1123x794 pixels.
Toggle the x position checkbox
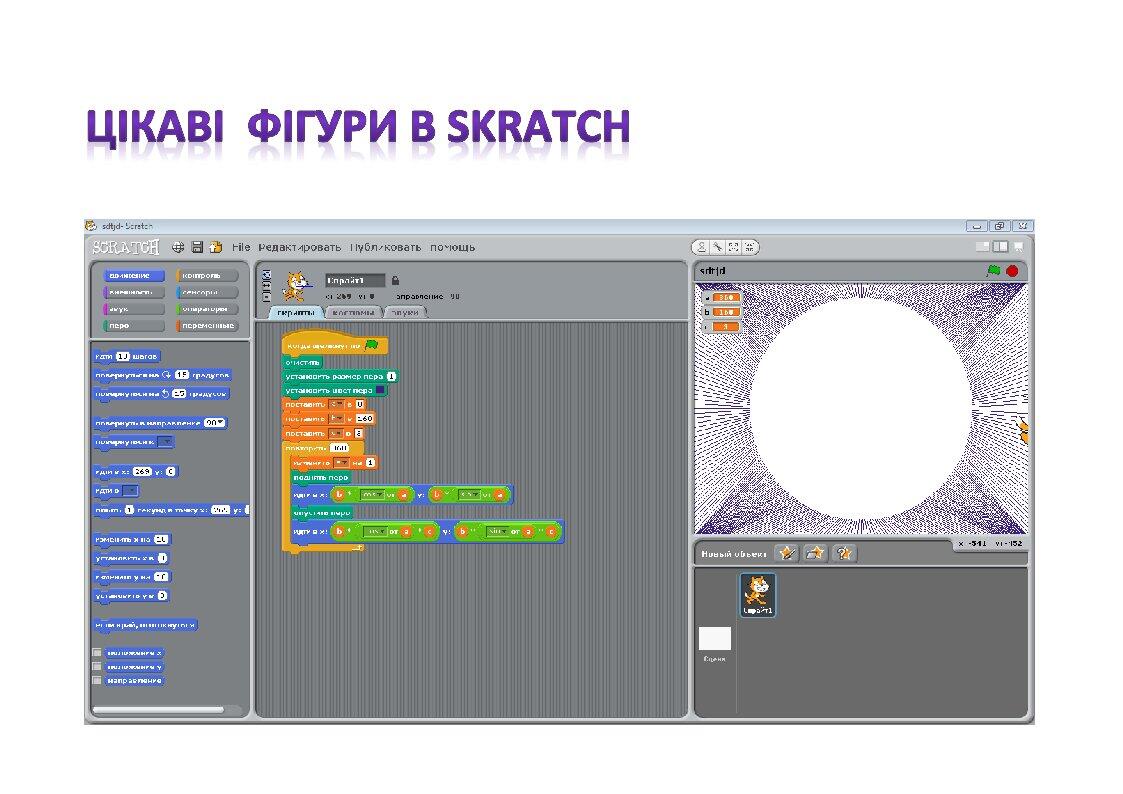click(97, 652)
